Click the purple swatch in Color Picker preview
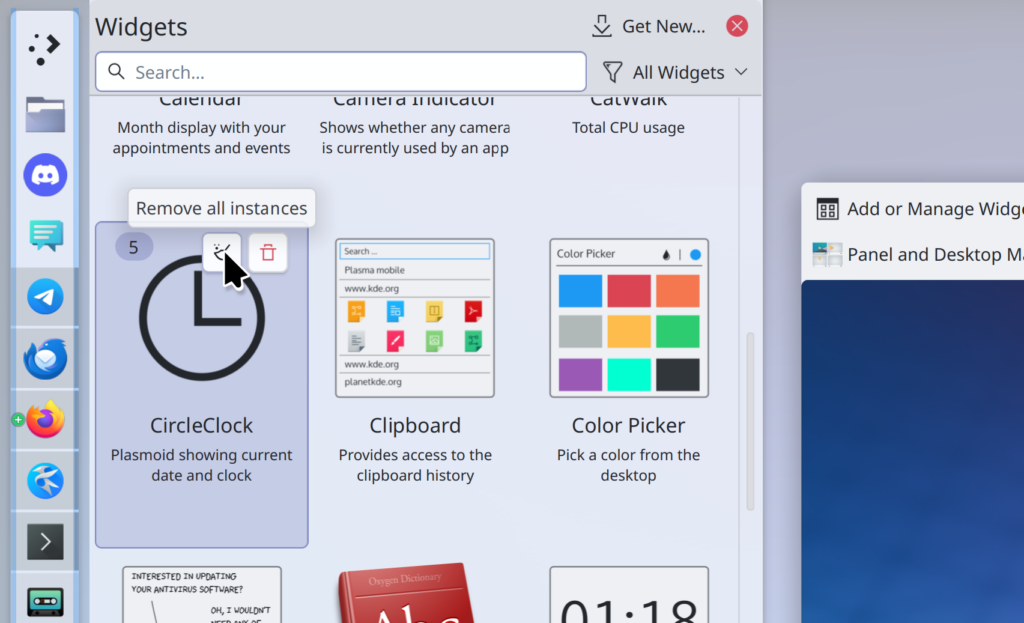 click(x=580, y=375)
